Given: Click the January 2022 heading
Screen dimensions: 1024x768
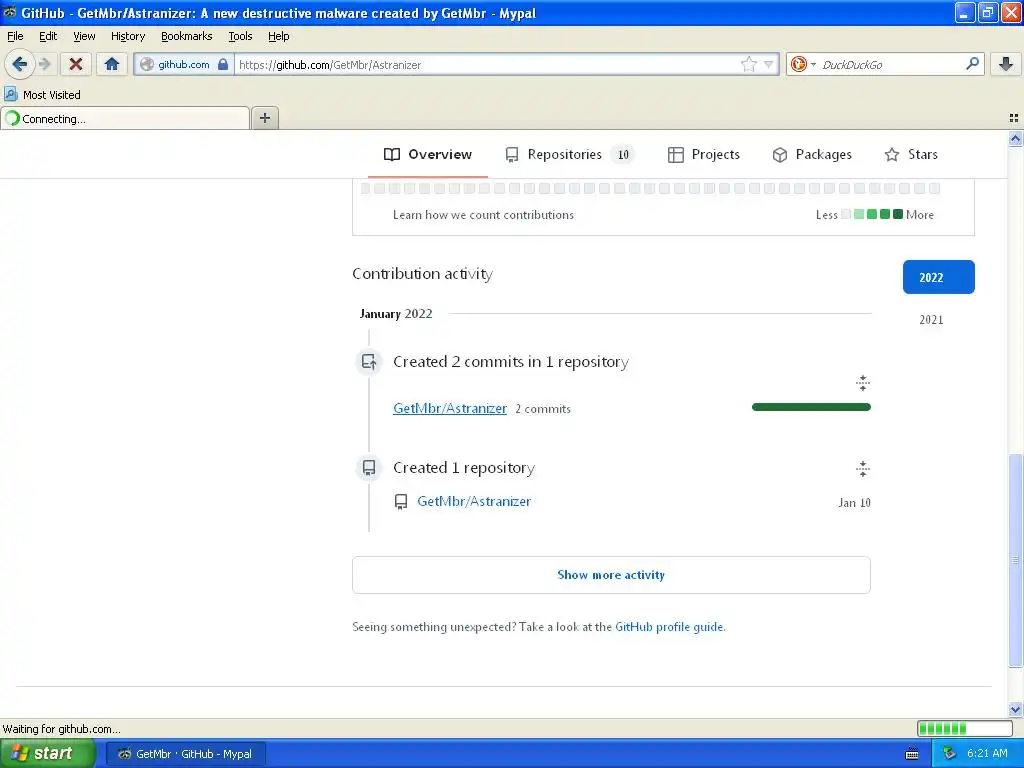Looking at the screenshot, I should pos(396,313).
